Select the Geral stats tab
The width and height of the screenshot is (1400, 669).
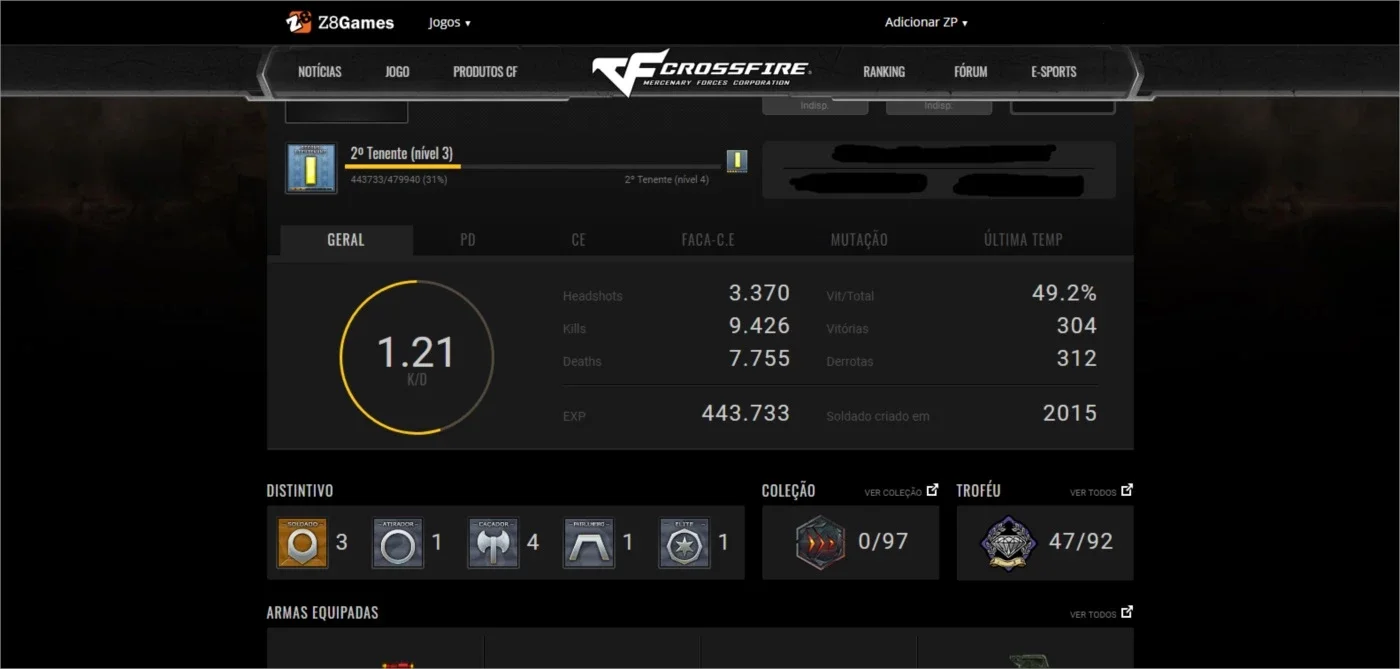(346, 240)
